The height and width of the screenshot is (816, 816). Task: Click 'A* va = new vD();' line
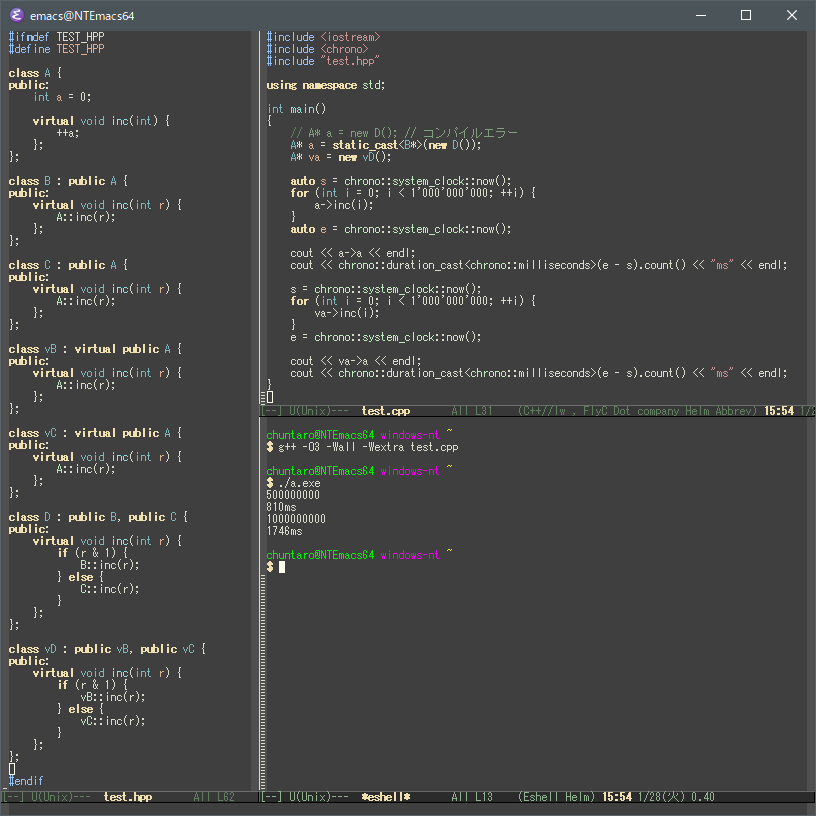[341, 157]
